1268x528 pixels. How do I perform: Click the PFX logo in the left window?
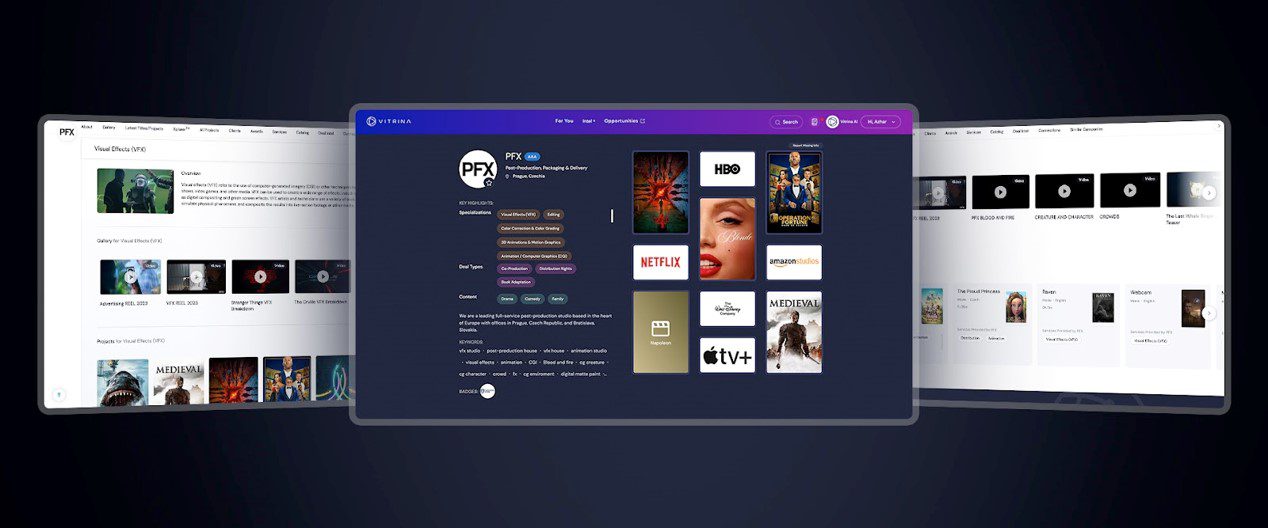(66, 131)
